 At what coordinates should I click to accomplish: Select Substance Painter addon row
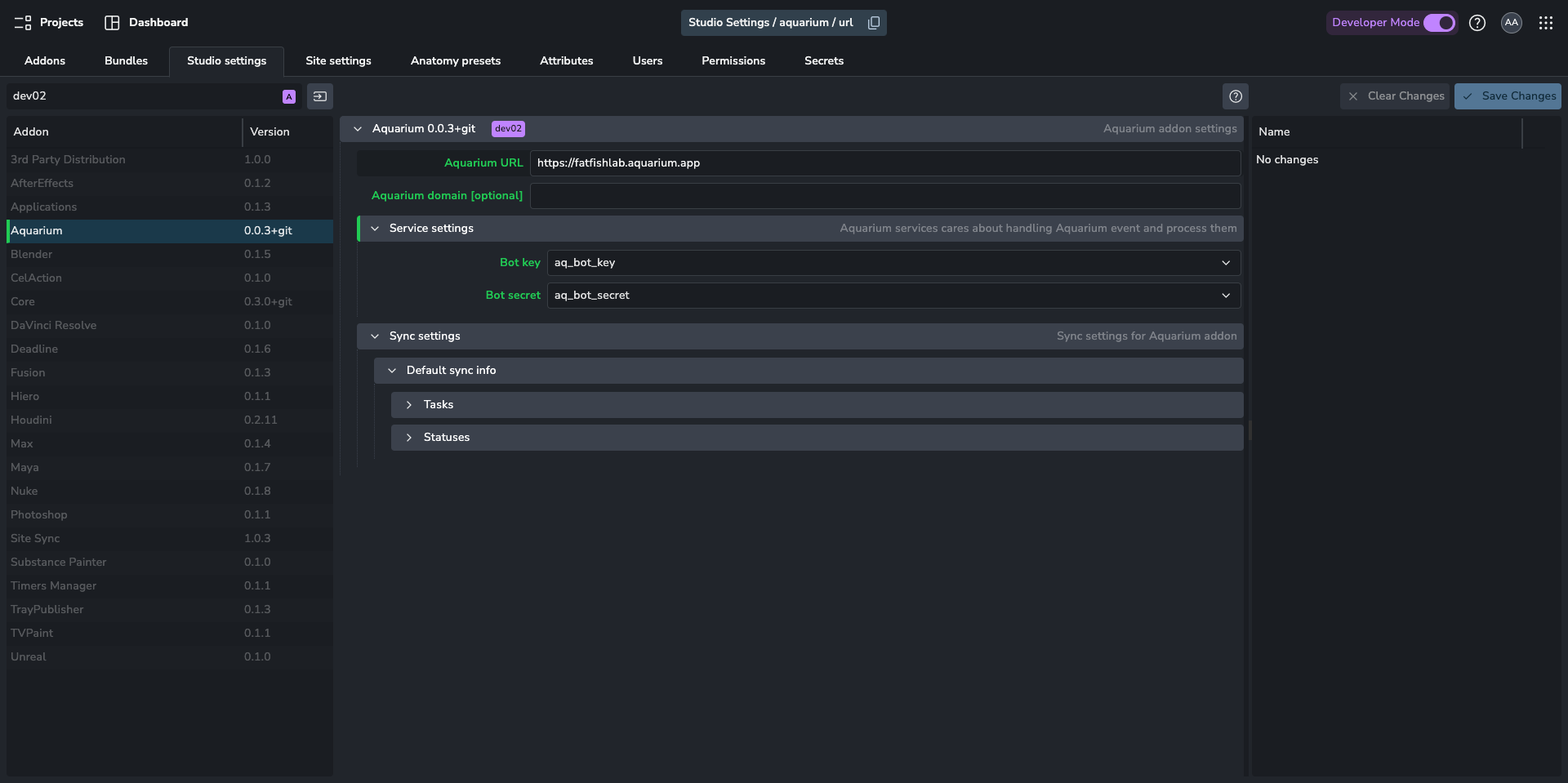pos(170,563)
